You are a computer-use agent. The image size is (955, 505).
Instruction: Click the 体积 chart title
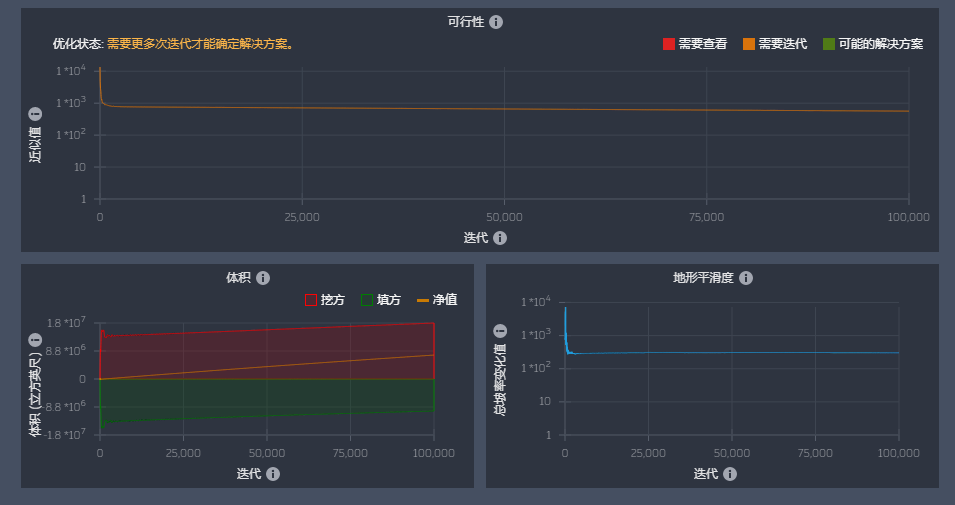pyautogui.click(x=238, y=278)
